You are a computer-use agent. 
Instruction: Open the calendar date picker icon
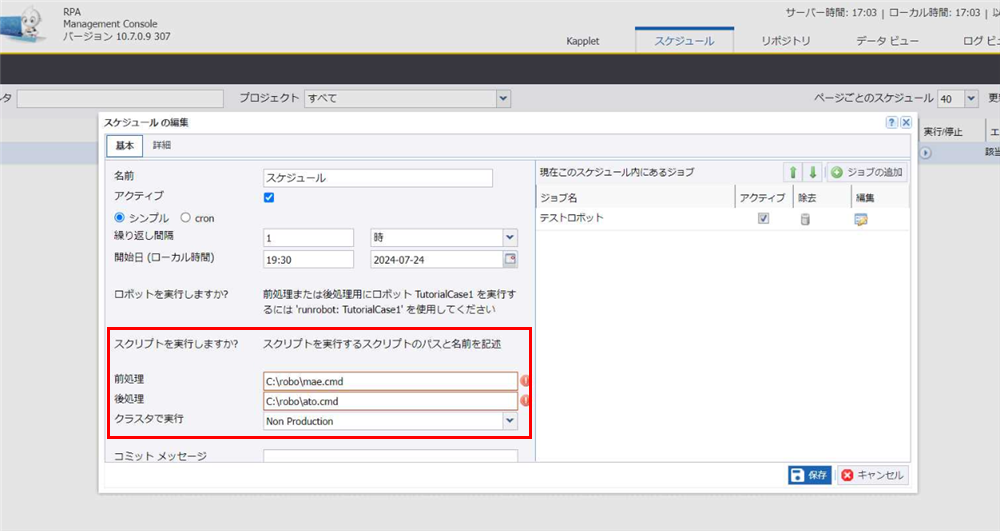510,259
